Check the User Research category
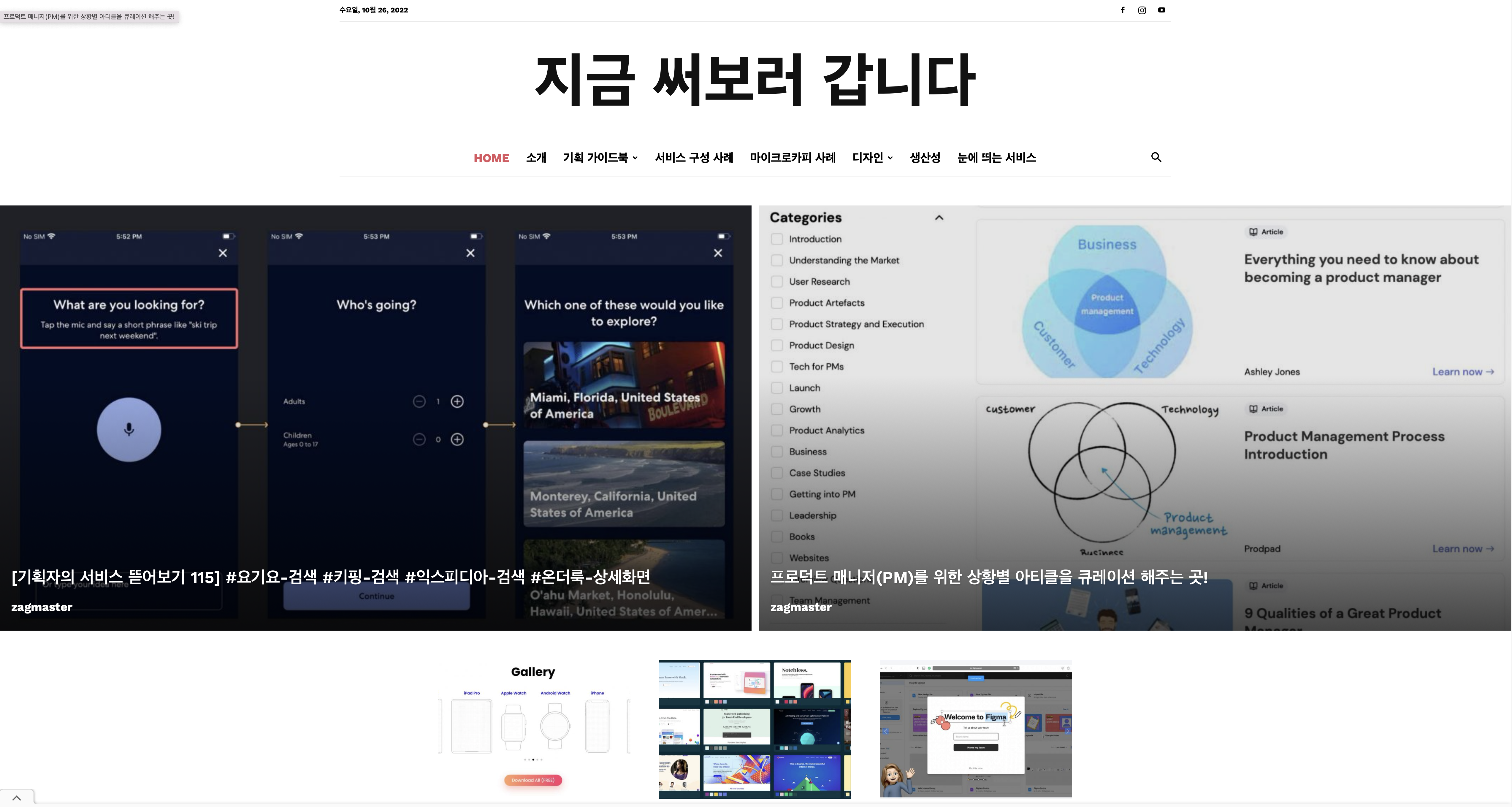This screenshot has height=807, width=1512. pyautogui.click(x=776, y=281)
